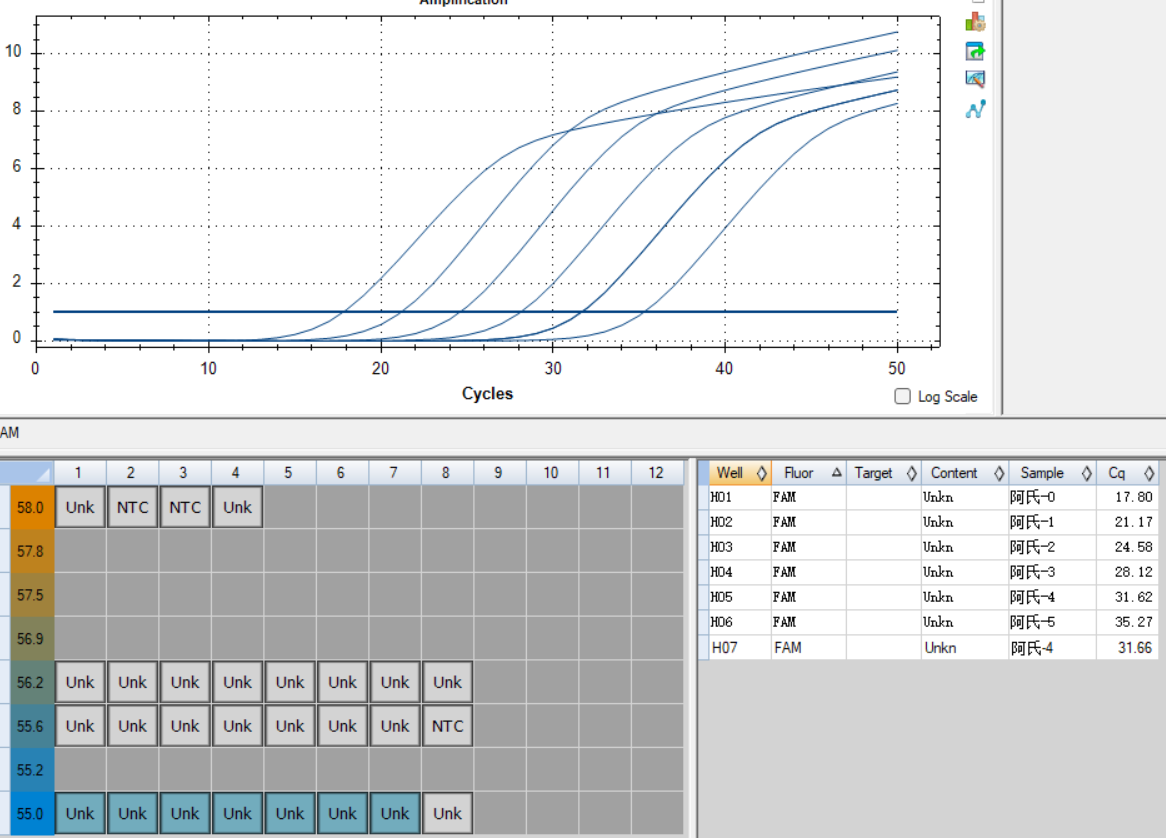This screenshot has height=838, width=1166.
Task: Click Unk well in row 58.0 column 1
Action: click(80, 507)
